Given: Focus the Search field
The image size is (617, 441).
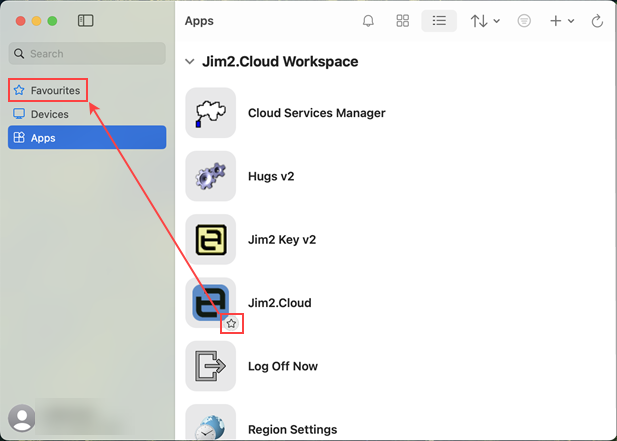Looking at the screenshot, I should (87, 54).
